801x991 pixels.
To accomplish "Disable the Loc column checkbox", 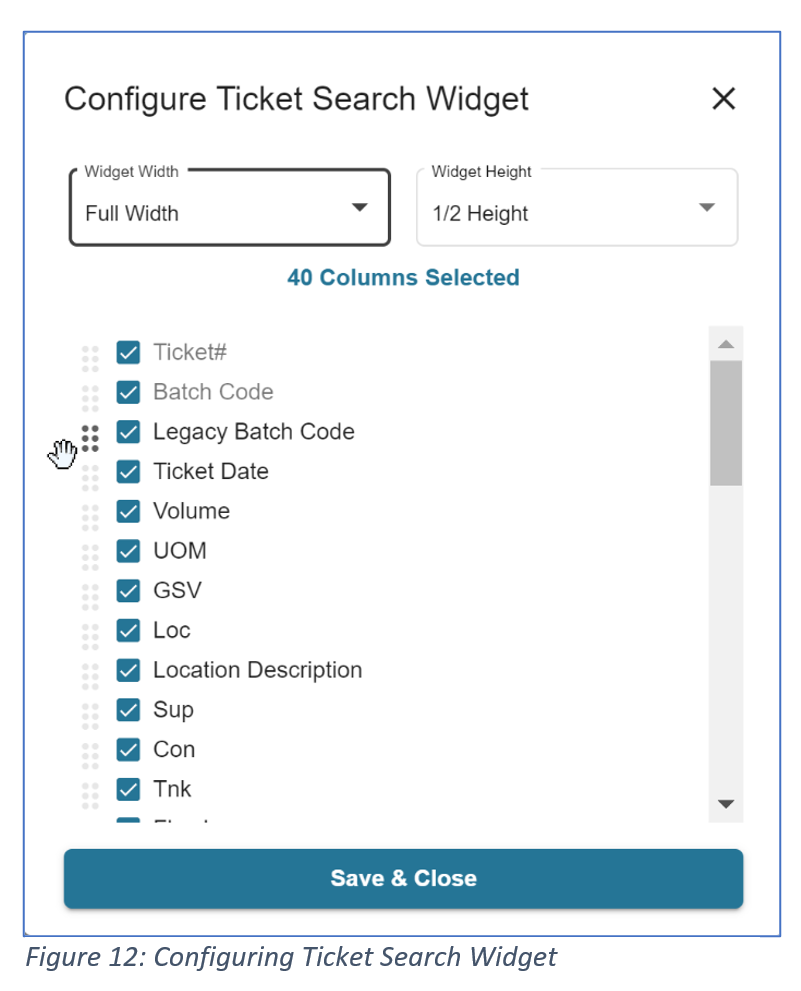I will pos(128,631).
